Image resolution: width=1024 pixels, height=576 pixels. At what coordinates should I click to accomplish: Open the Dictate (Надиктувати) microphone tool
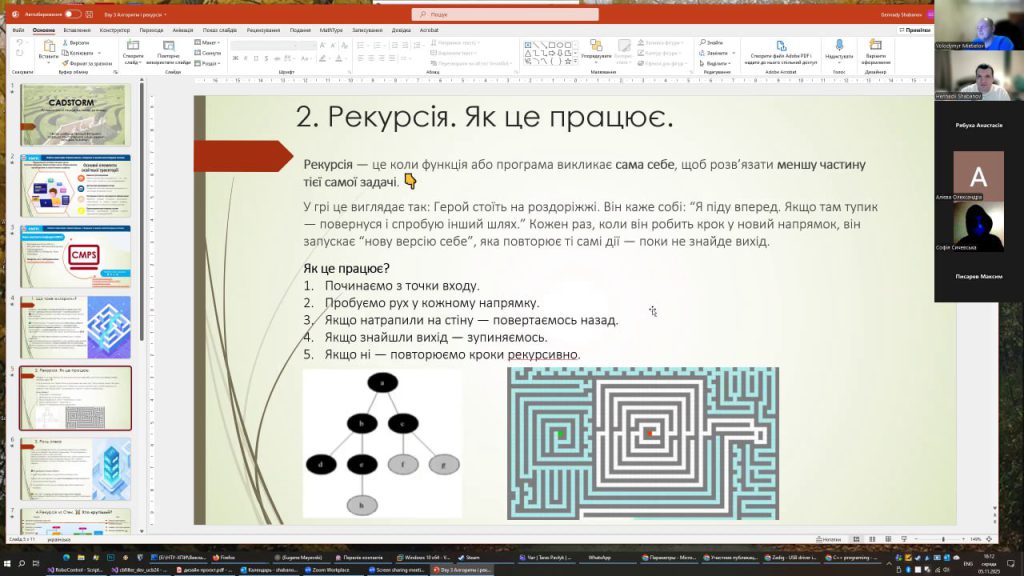pyautogui.click(x=839, y=49)
